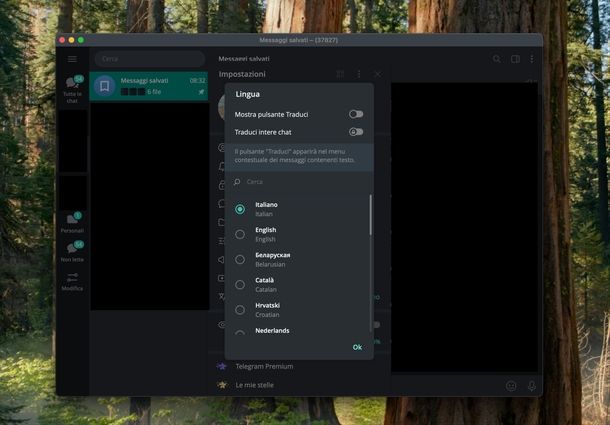610x425 pixels.
Task: Click the Mostra pulsante Traduci label
Action: 271,114
